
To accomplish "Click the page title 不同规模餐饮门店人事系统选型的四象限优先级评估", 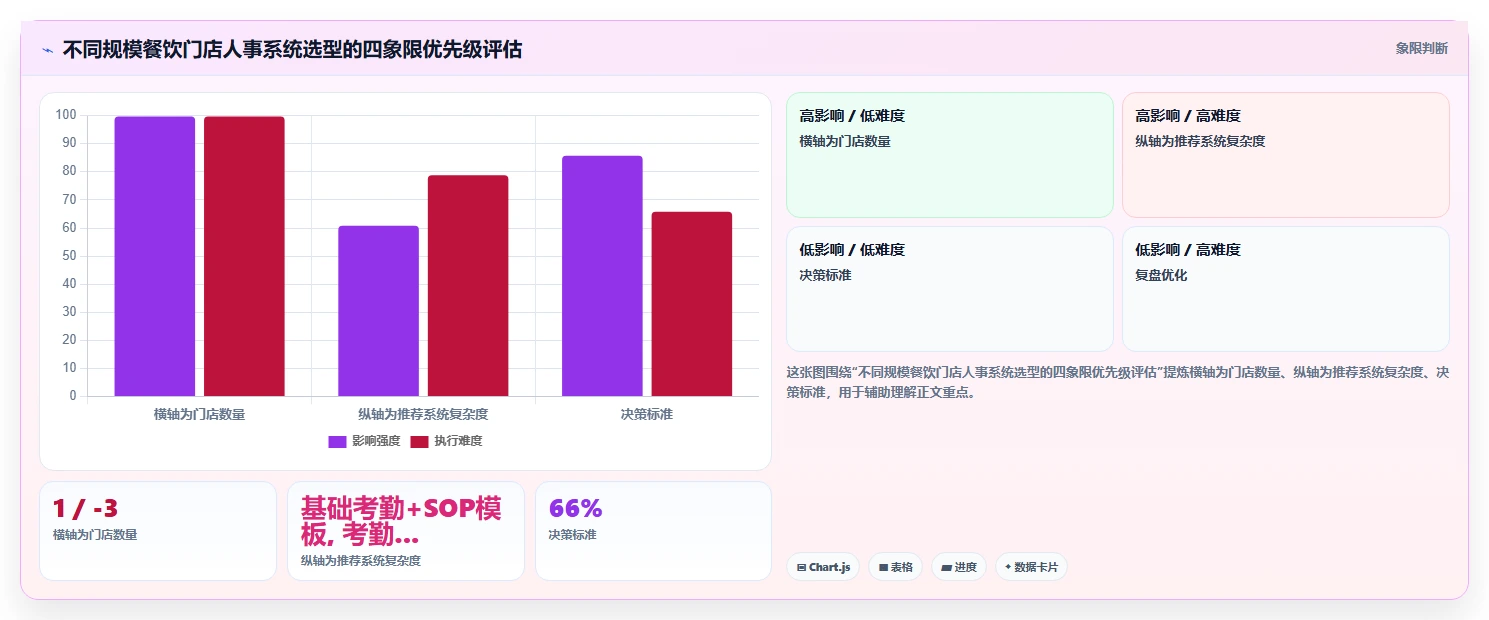I will pyautogui.click(x=292, y=49).
